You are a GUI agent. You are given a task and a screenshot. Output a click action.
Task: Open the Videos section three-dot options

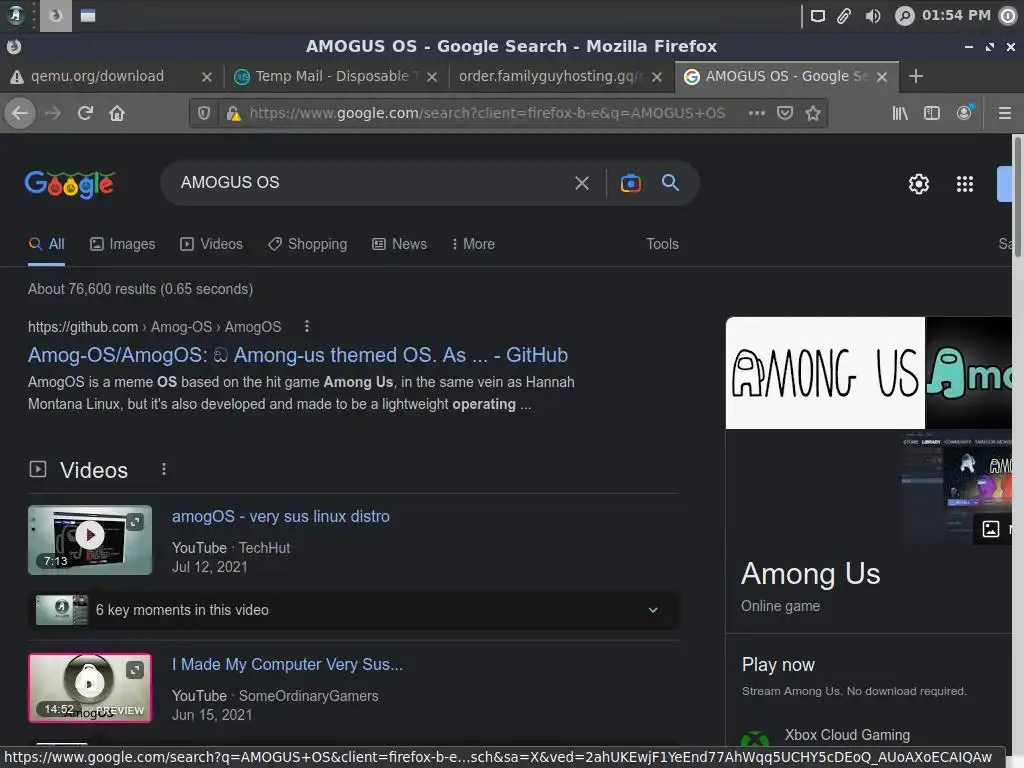coord(164,470)
